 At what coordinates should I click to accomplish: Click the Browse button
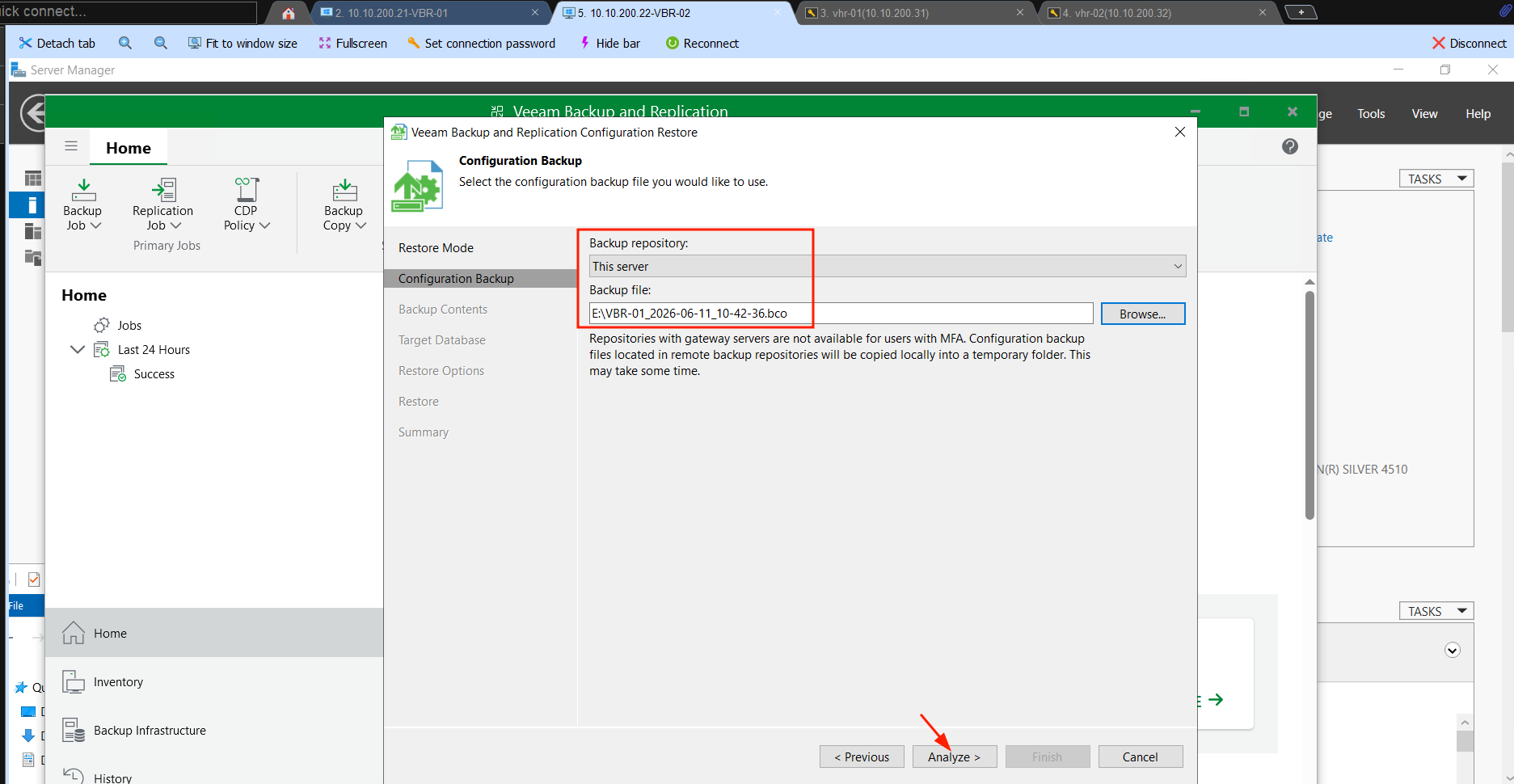[x=1143, y=314]
